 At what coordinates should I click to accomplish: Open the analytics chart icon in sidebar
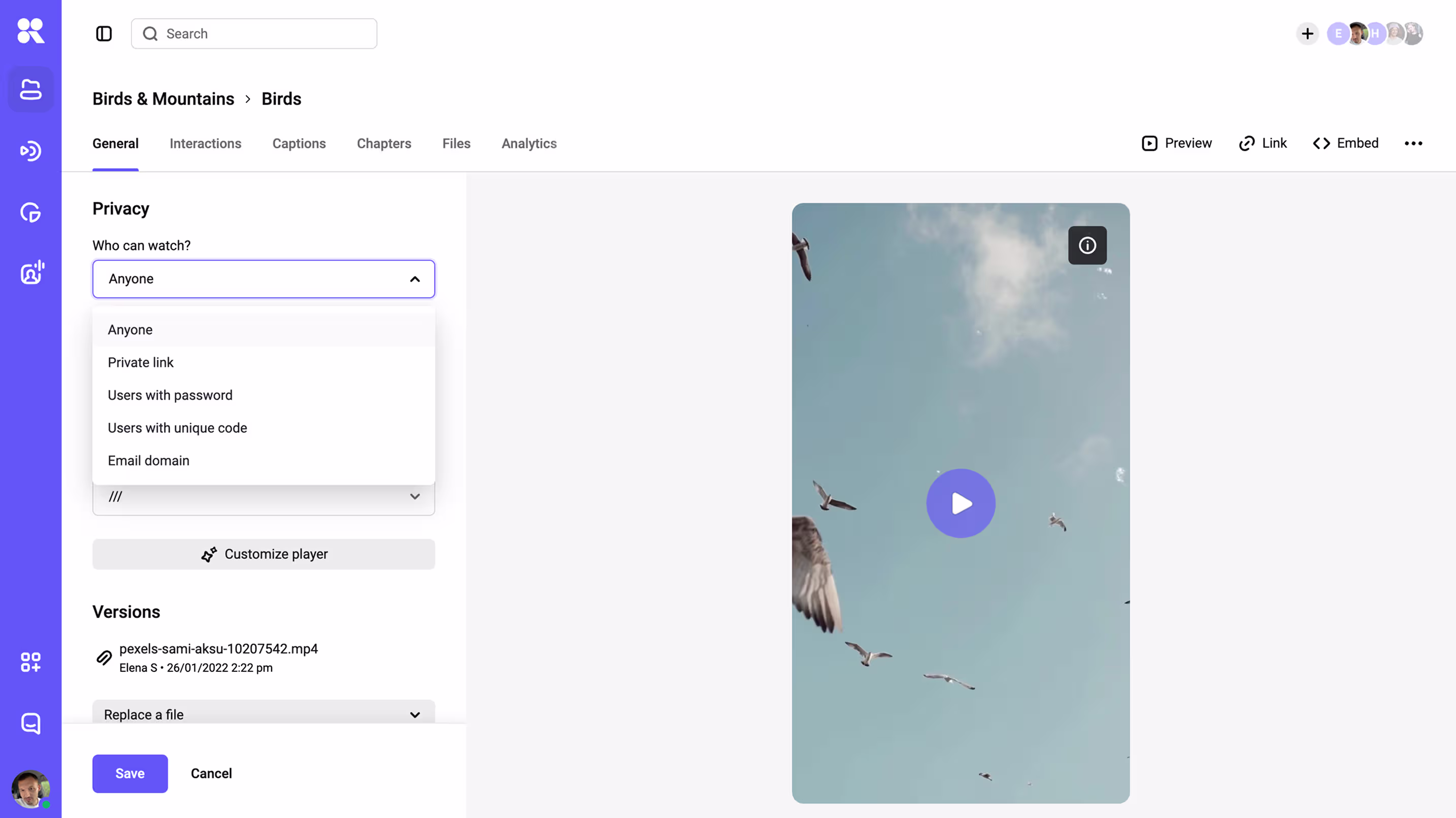tap(30, 213)
